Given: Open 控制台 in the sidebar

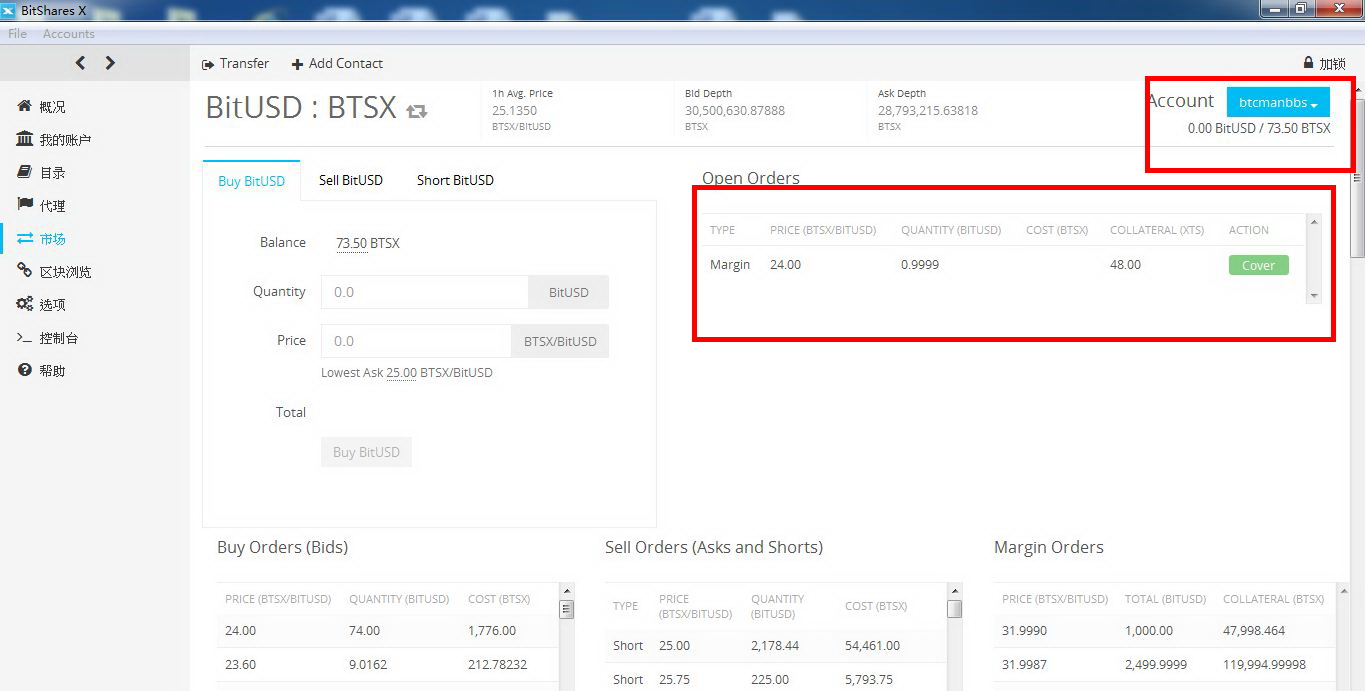Looking at the screenshot, I should pyautogui.click(x=59, y=338).
